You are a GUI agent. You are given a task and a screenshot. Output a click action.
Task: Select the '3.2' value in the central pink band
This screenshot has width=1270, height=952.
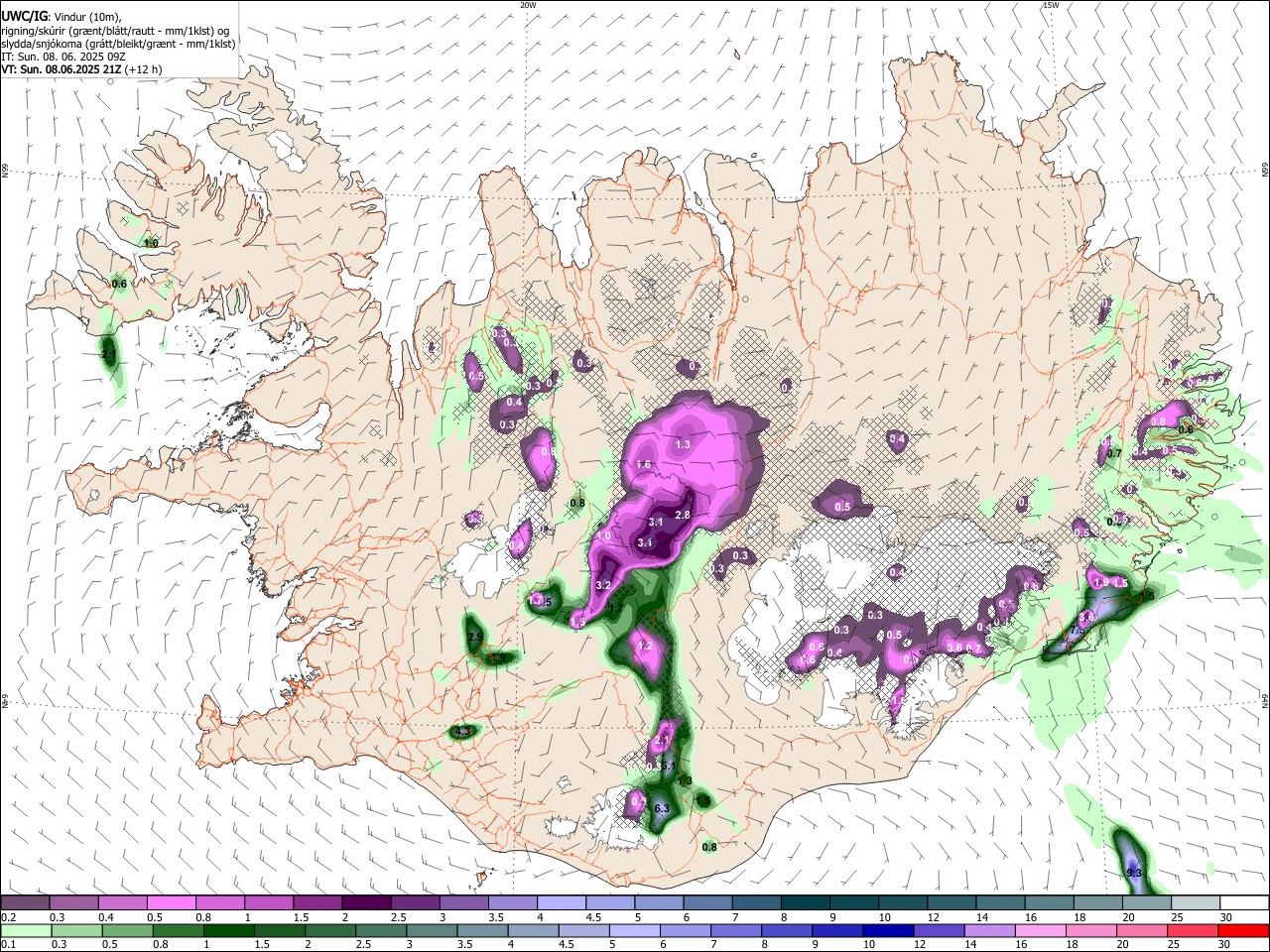click(602, 586)
